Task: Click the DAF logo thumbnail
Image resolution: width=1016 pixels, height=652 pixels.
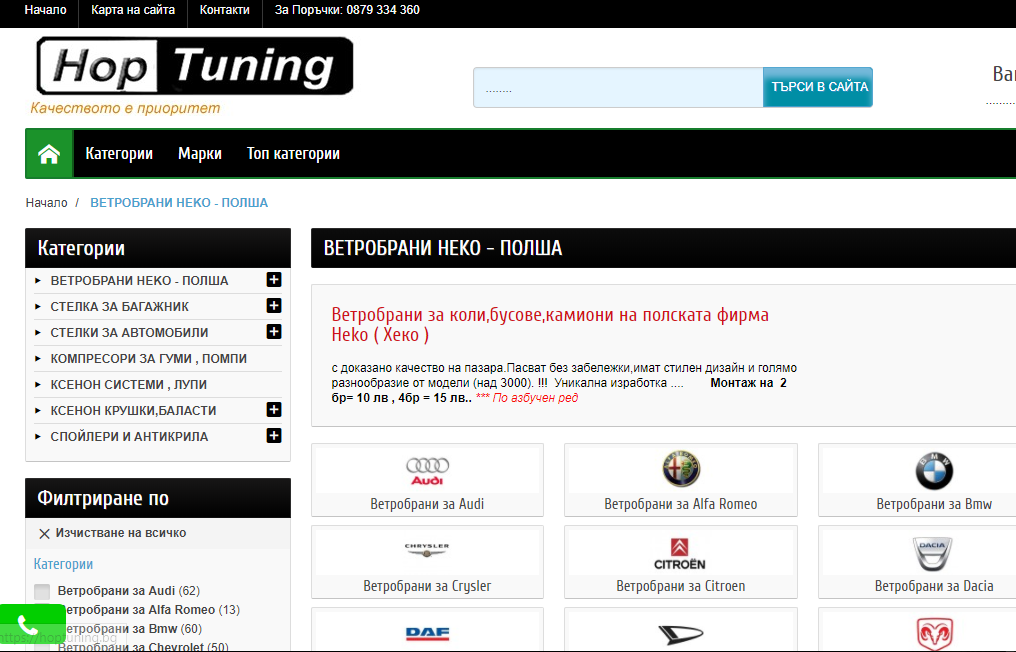Action: pyautogui.click(x=427, y=633)
